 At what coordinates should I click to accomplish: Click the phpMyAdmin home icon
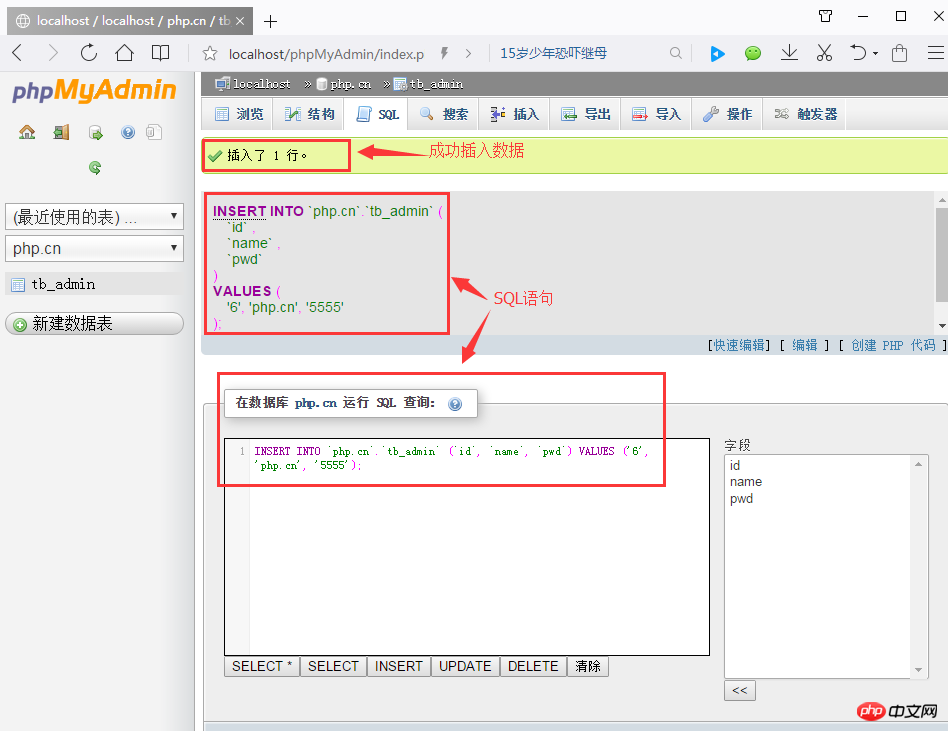click(x=27, y=132)
